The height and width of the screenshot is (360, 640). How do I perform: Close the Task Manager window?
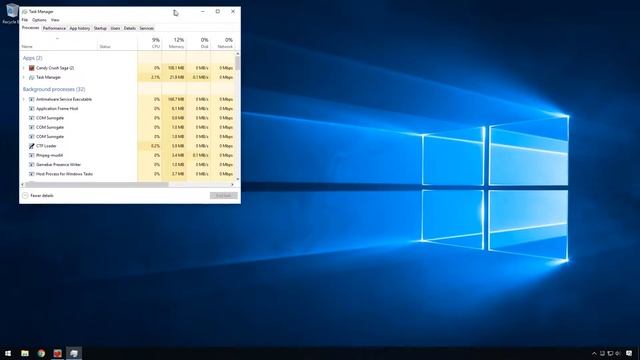[x=233, y=11]
